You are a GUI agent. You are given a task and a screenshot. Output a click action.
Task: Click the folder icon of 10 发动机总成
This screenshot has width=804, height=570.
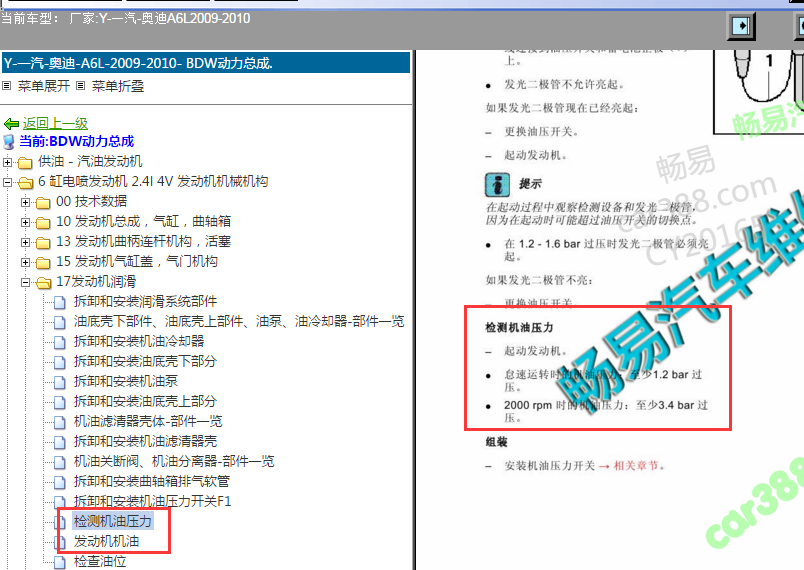click(x=43, y=222)
